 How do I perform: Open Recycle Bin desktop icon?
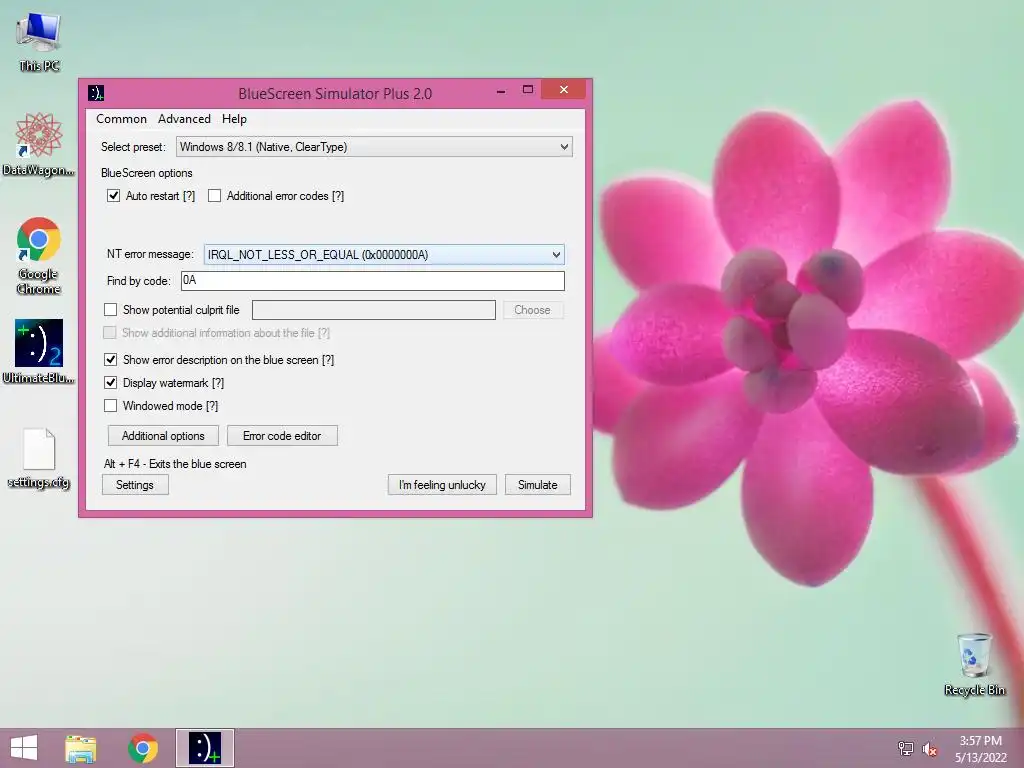point(974,664)
